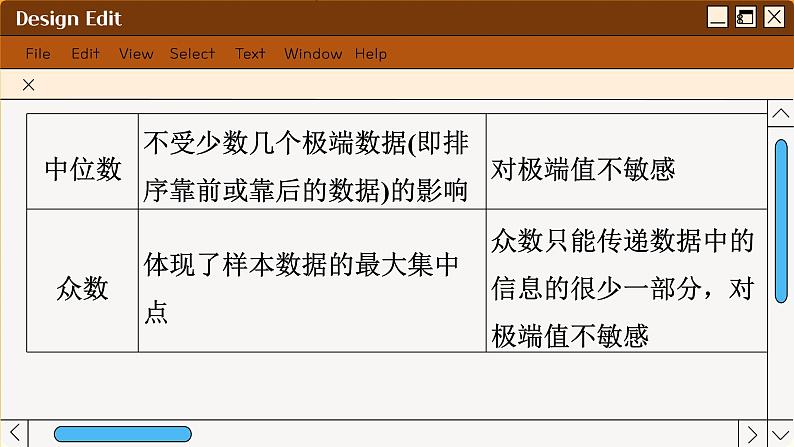This screenshot has width=794, height=447.
Task: Open the Text menu
Action: [x=250, y=53]
